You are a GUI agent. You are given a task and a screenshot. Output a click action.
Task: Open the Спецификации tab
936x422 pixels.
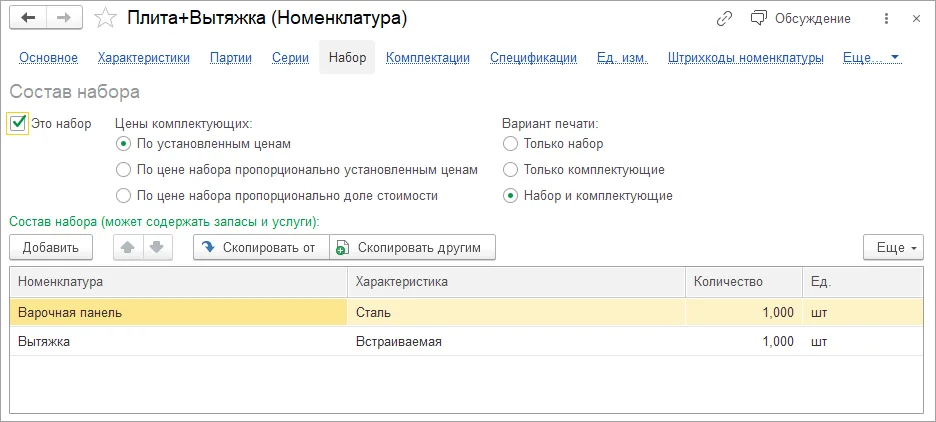(x=534, y=57)
